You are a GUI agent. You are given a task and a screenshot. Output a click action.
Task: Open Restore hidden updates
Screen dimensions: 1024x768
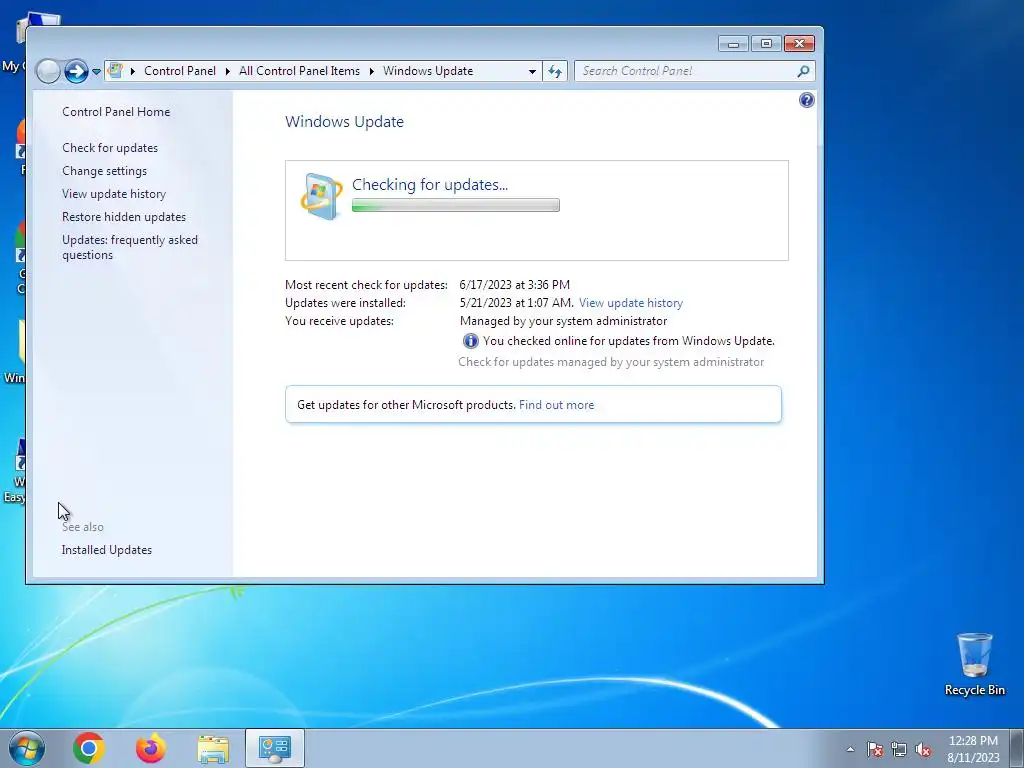click(124, 217)
